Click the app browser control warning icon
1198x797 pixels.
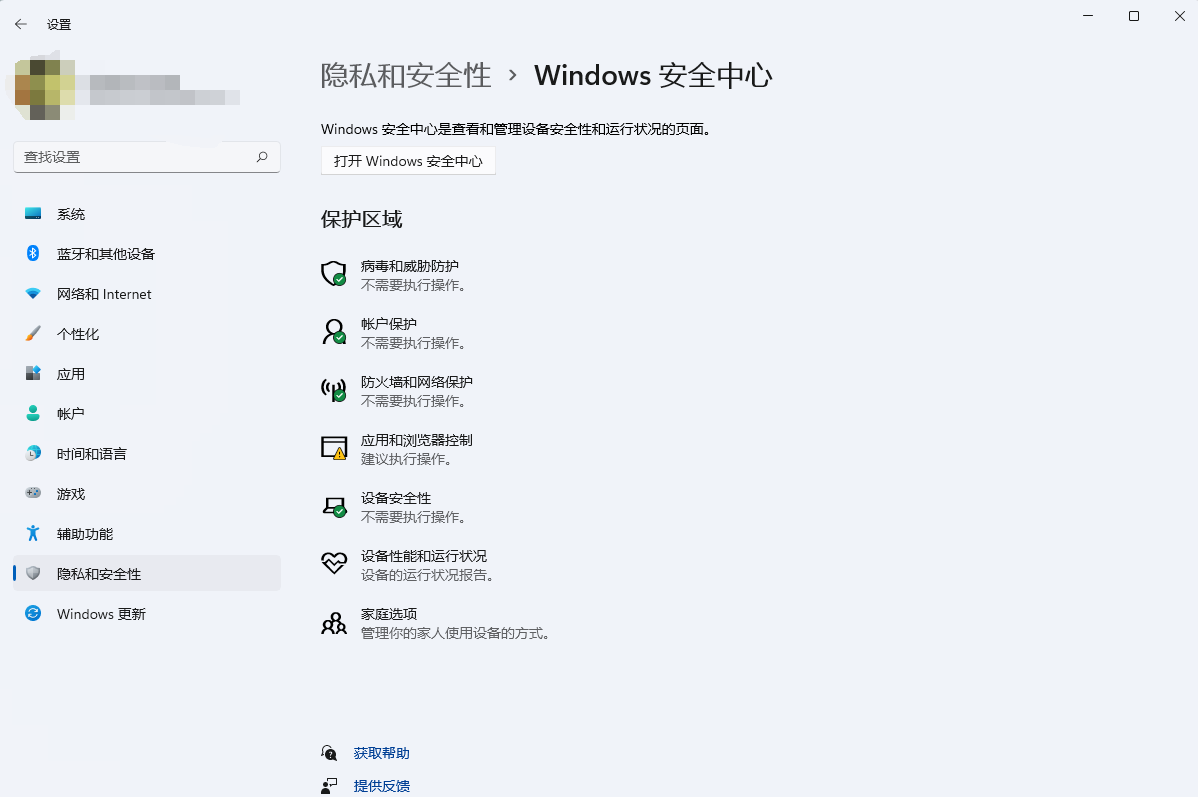click(x=334, y=448)
